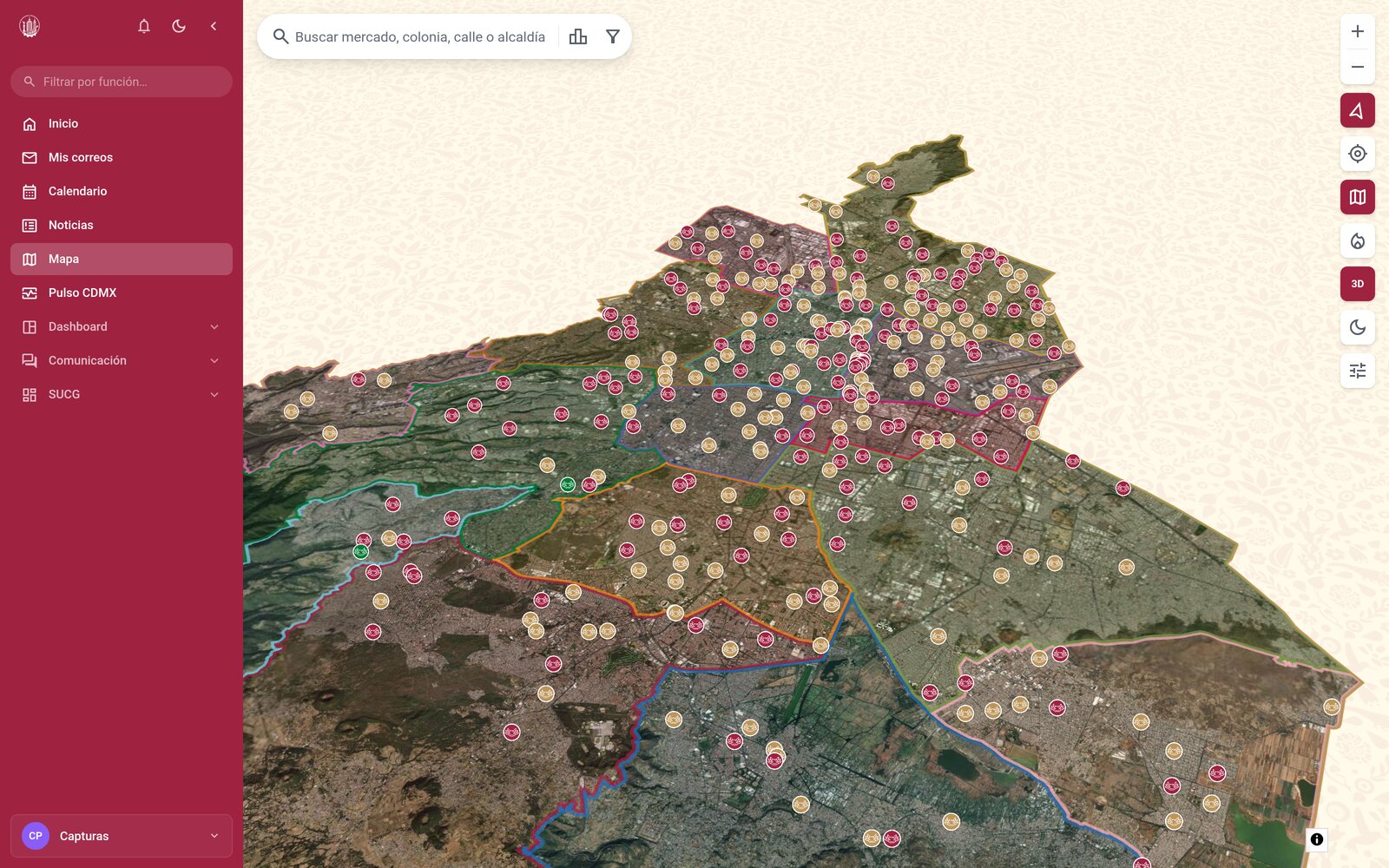Click the compass navigation button
The image size is (1389, 868).
coord(1358,110)
